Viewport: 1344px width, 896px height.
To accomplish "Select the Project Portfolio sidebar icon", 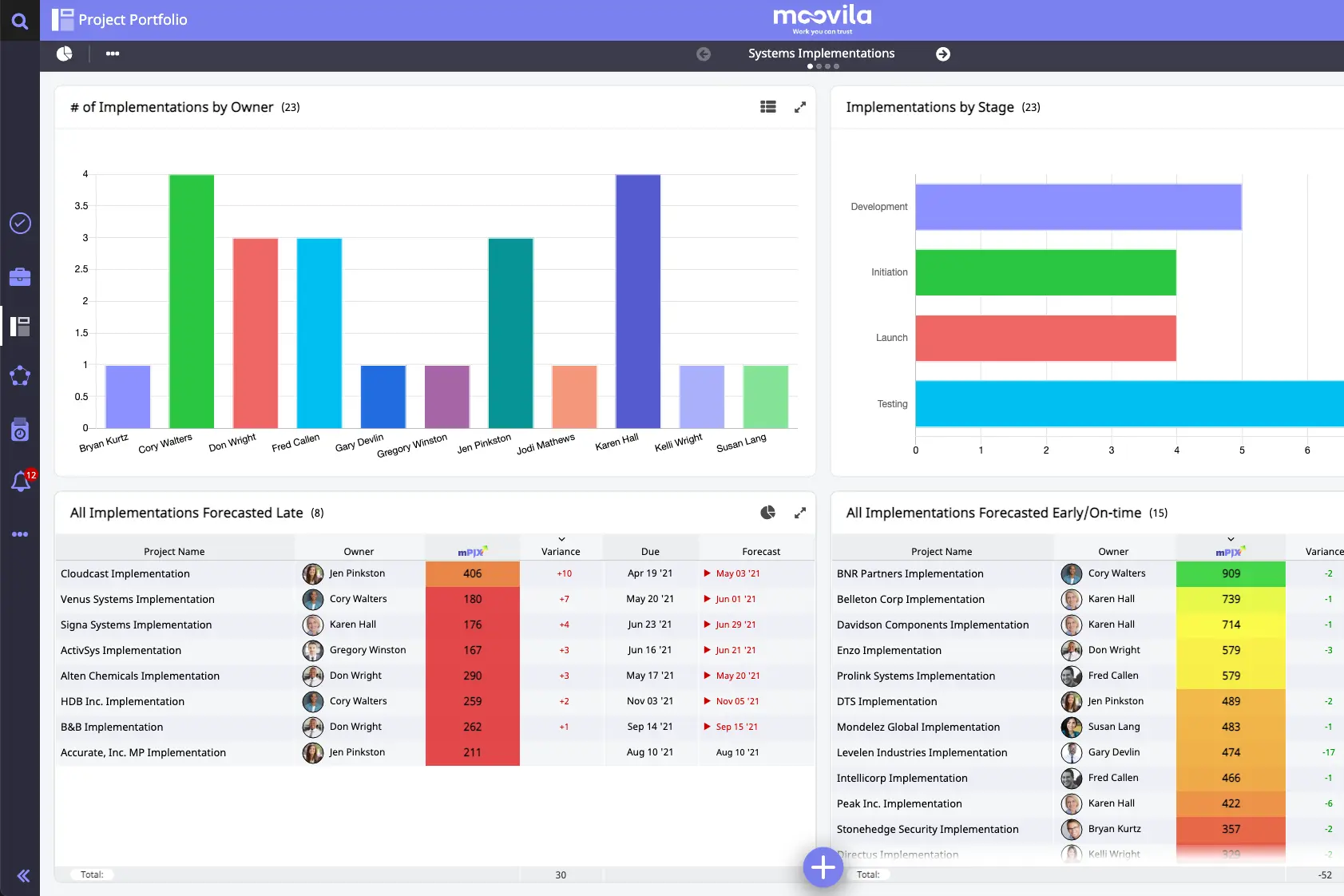I will (20, 326).
